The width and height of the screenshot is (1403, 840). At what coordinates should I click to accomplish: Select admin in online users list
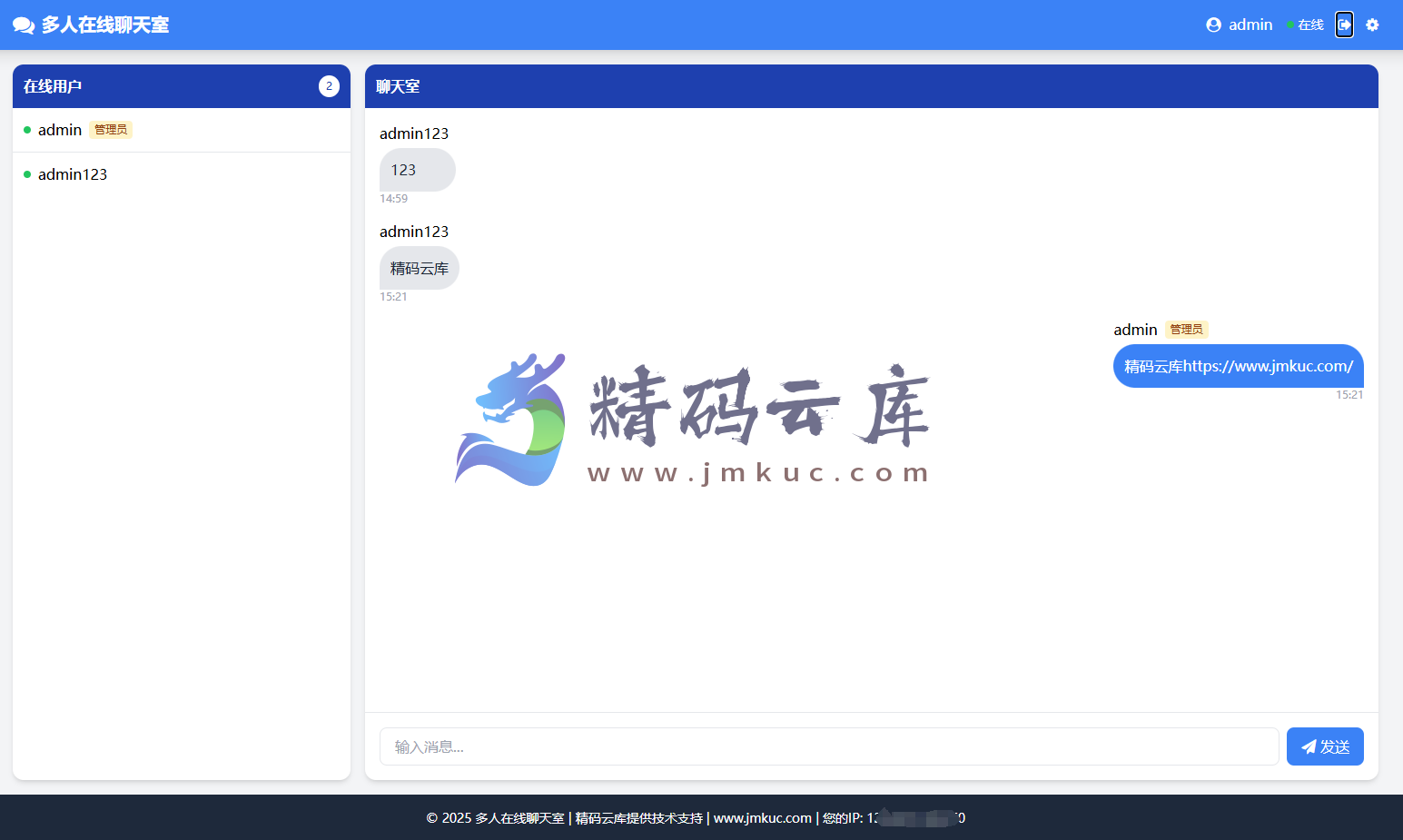coord(182,130)
